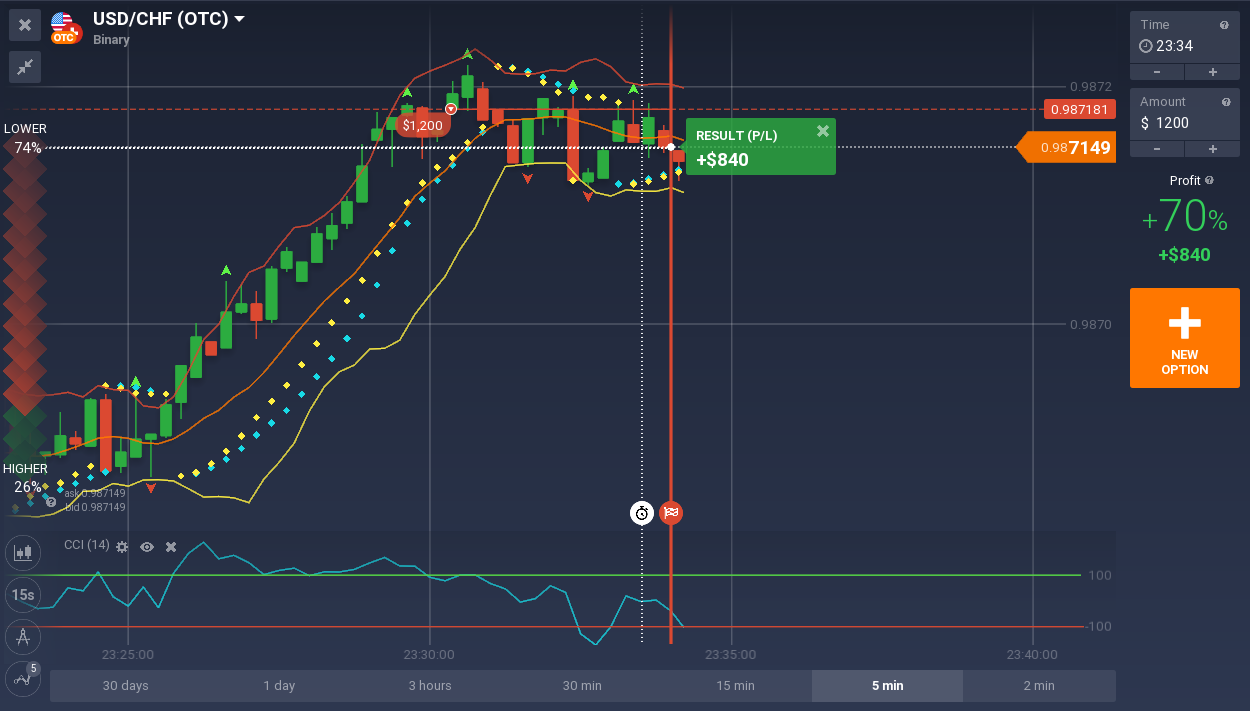Select the 3 hours timeframe
The image size is (1250, 711).
(x=430, y=685)
